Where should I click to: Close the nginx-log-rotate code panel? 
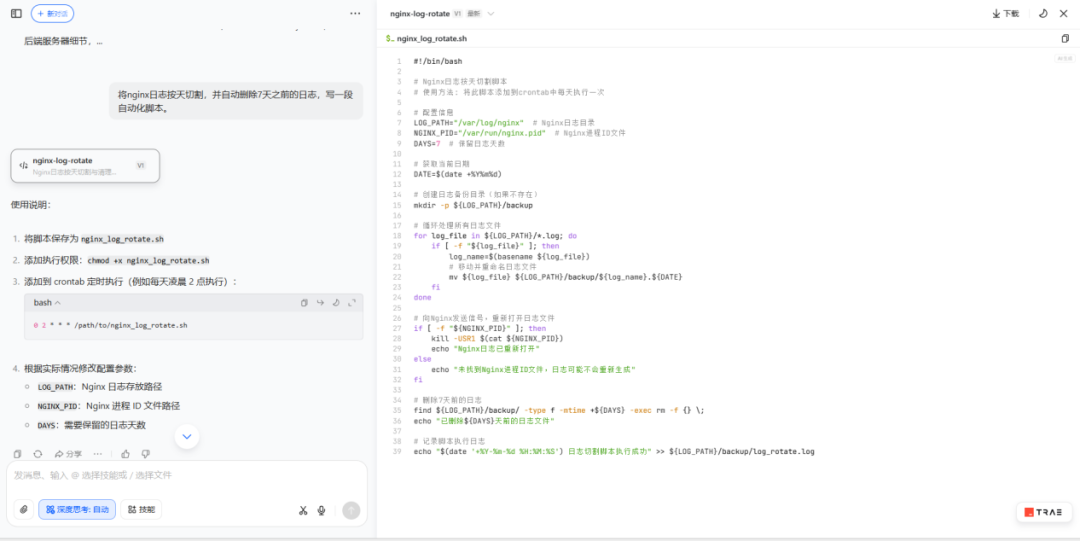point(1063,14)
